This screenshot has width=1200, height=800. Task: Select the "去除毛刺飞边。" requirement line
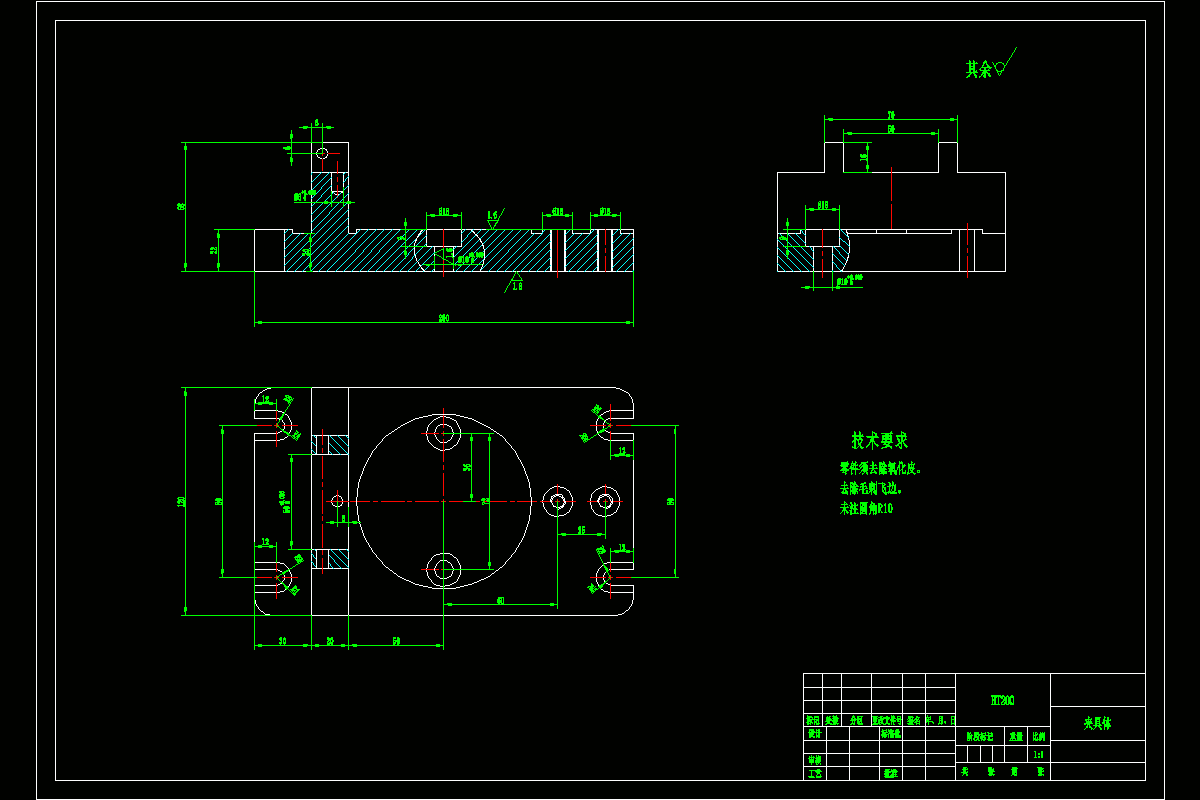coord(871,488)
